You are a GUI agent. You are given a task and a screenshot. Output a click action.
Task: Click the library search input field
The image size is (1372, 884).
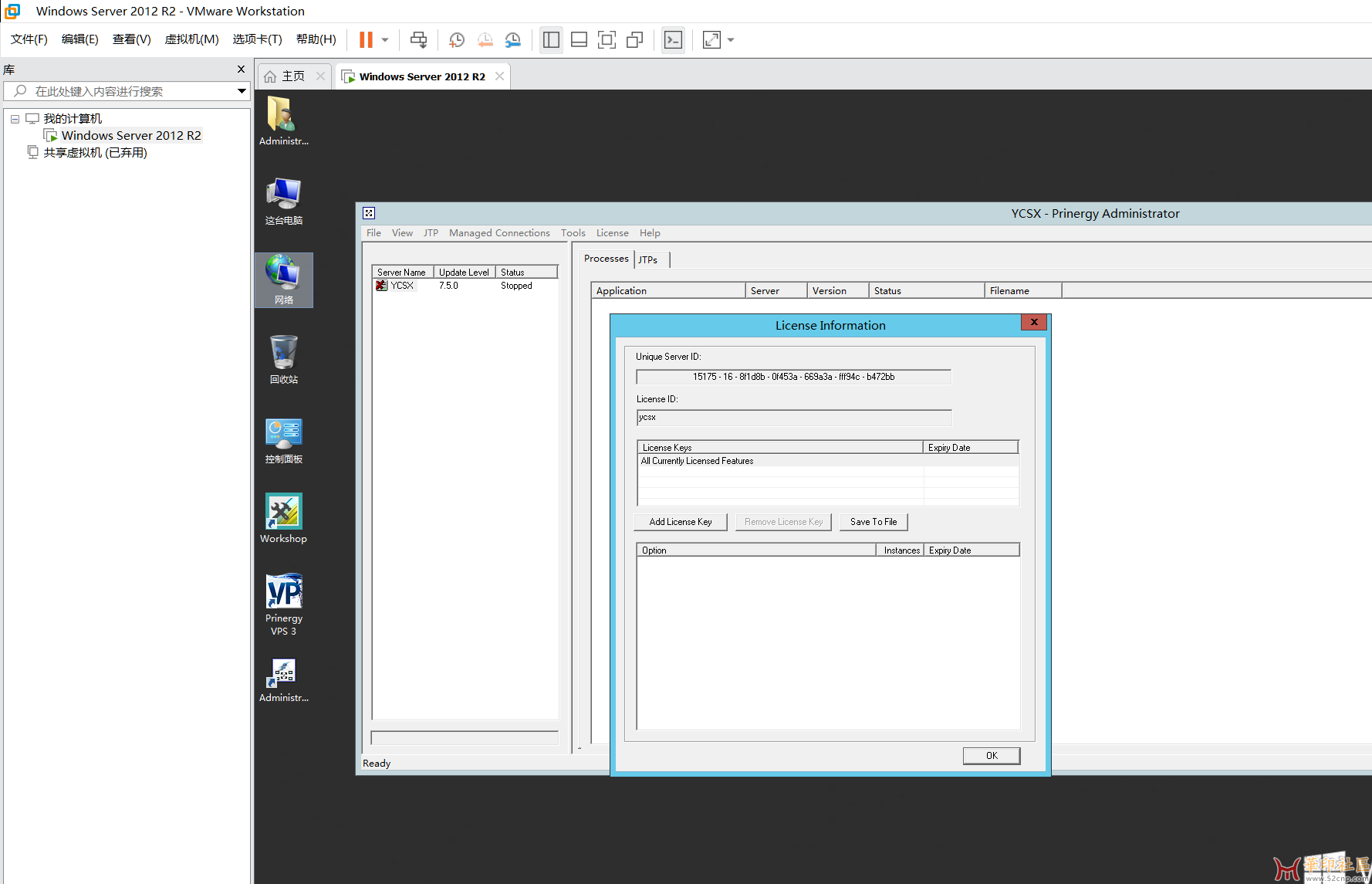pyautogui.click(x=127, y=91)
